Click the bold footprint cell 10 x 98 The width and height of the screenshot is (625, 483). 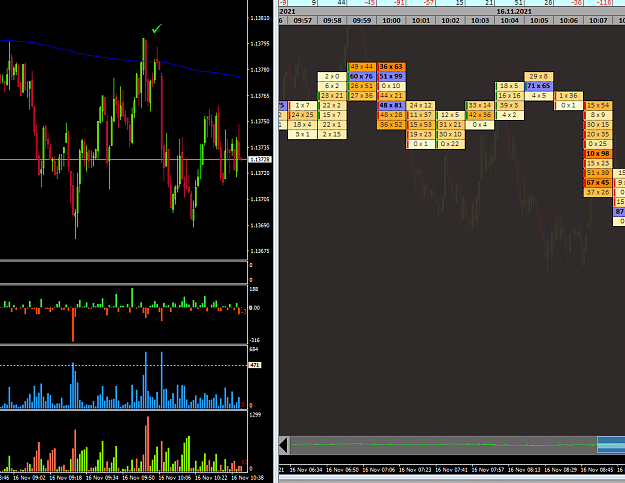(x=597, y=153)
